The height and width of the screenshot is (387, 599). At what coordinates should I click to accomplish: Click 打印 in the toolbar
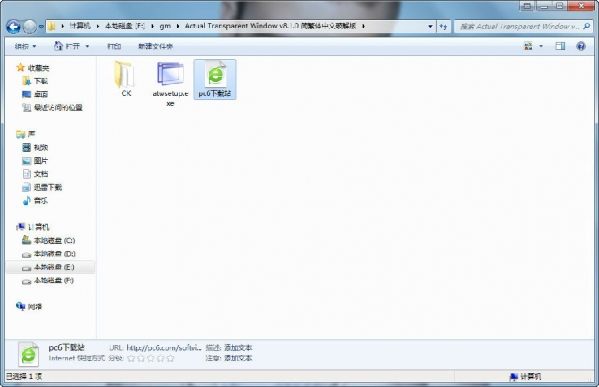(x=114, y=46)
